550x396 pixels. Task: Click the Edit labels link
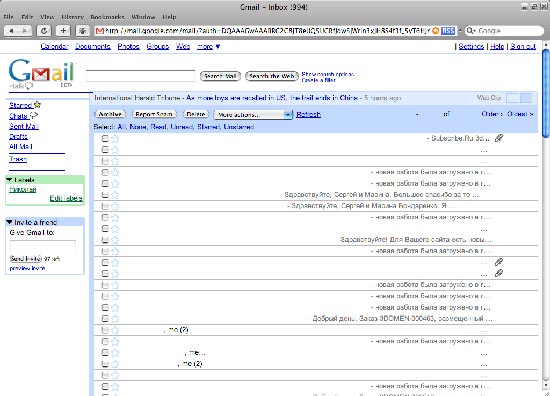[x=66, y=198]
